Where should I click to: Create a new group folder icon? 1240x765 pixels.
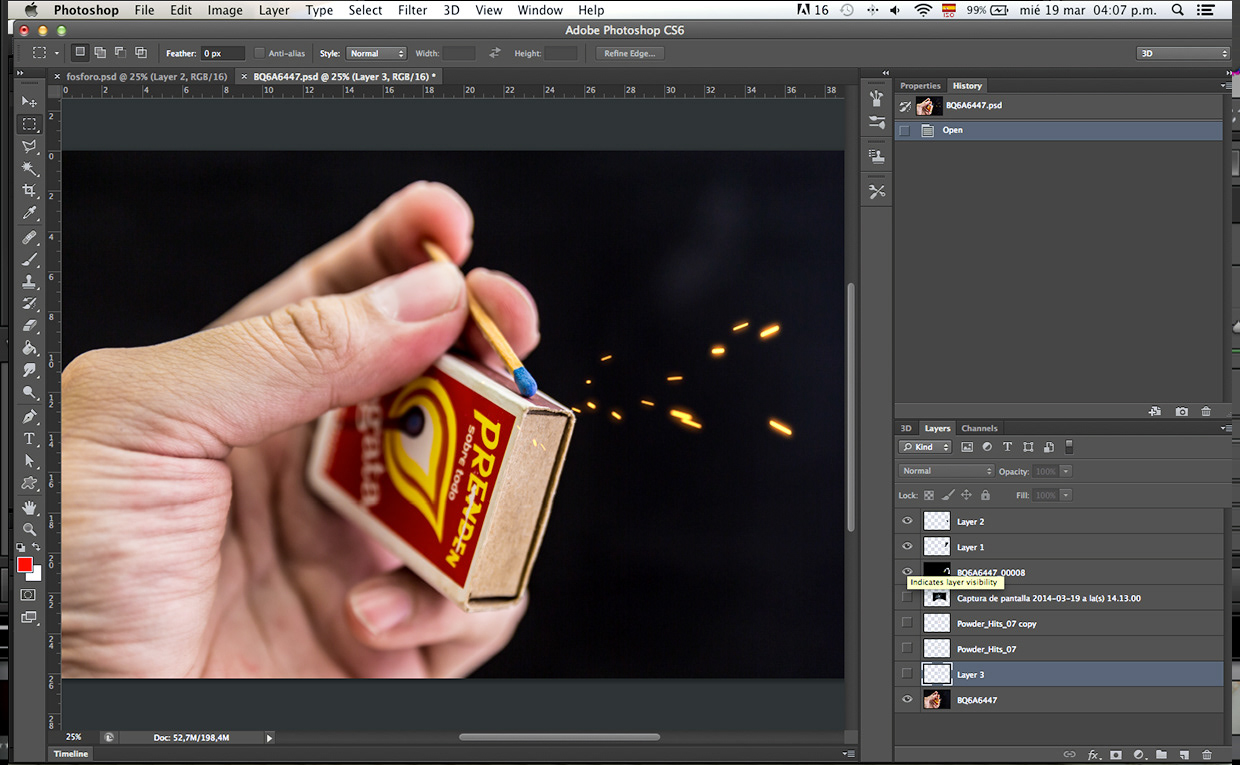point(1161,755)
